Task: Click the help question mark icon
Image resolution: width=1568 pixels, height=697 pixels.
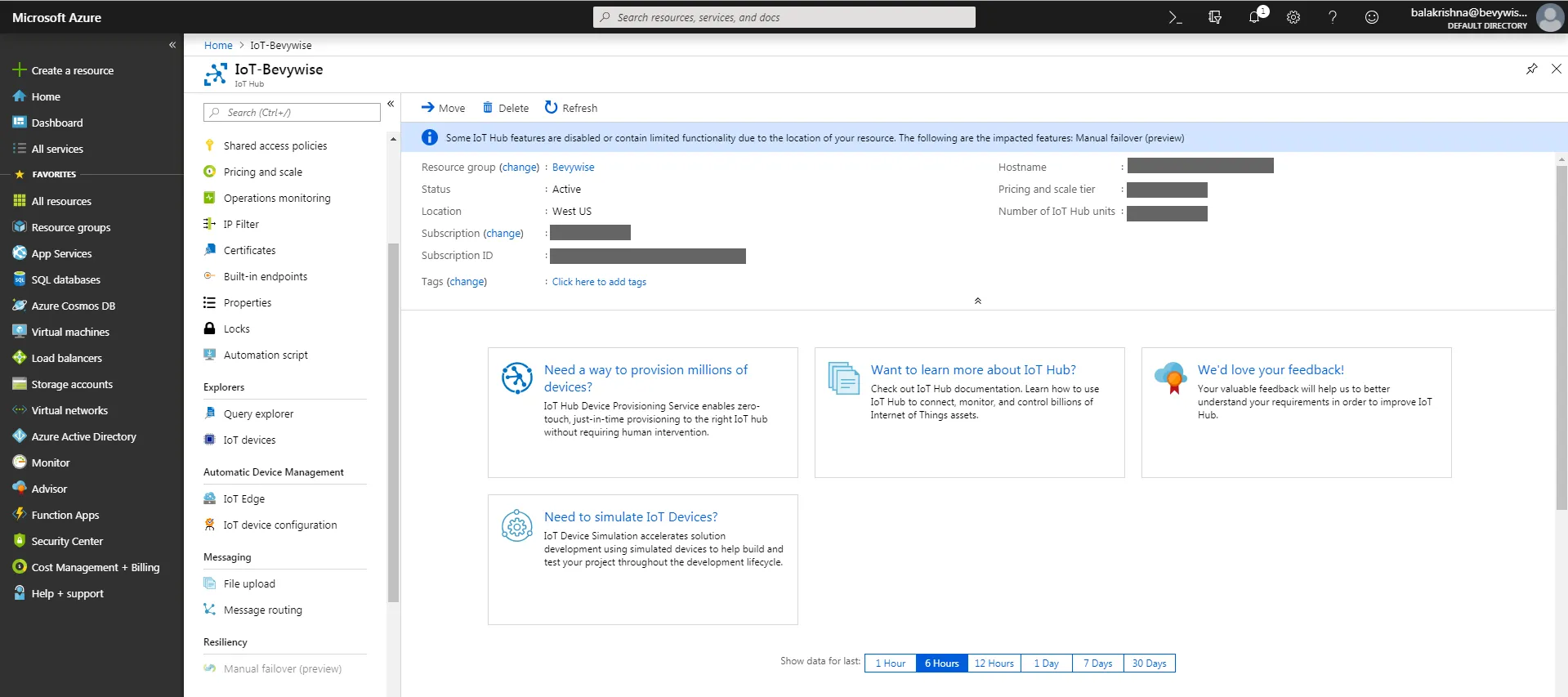Action: pyautogui.click(x=1333, y=17)
